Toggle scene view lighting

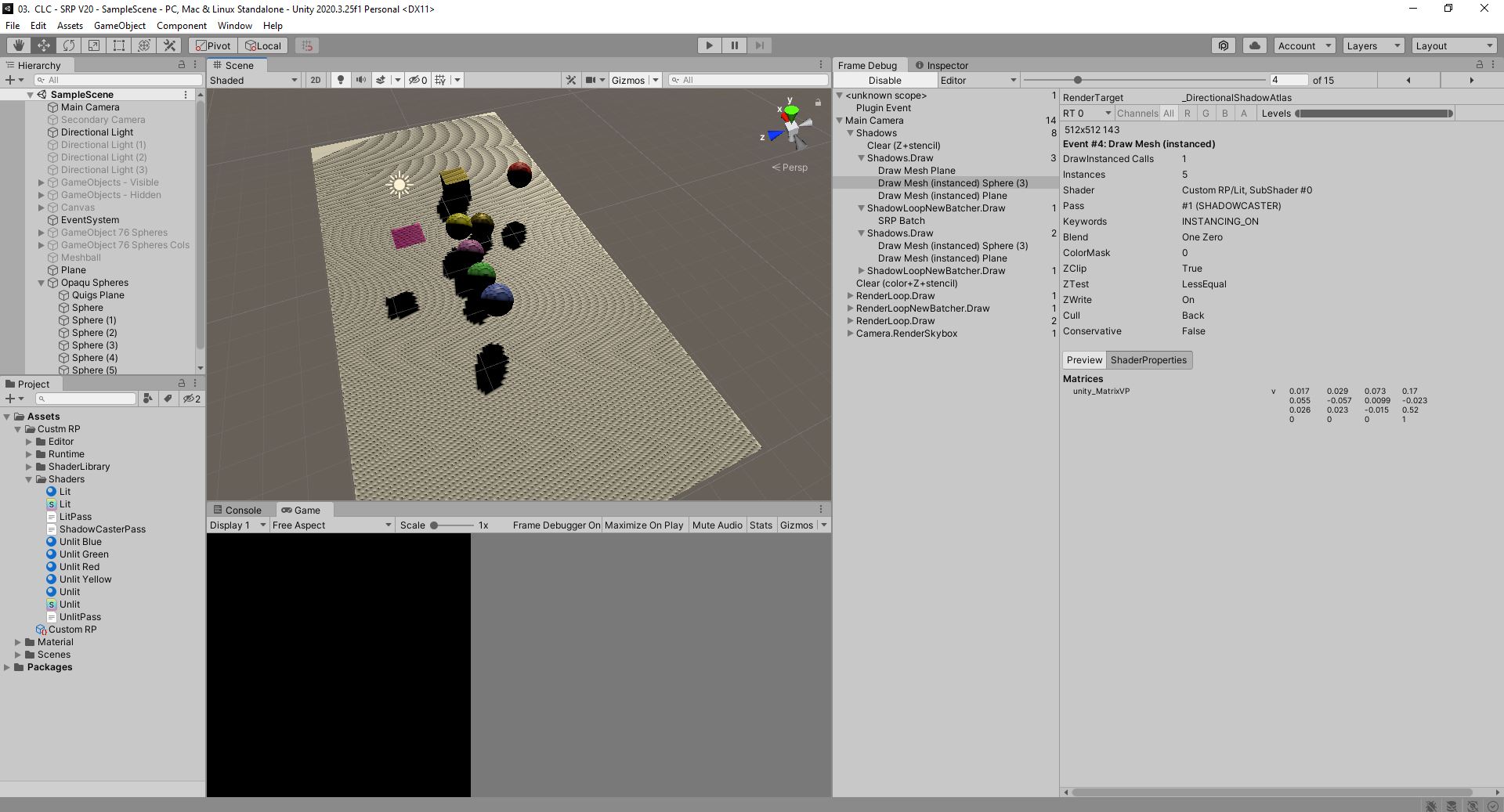pyautogui.click(x=340, y=80)
